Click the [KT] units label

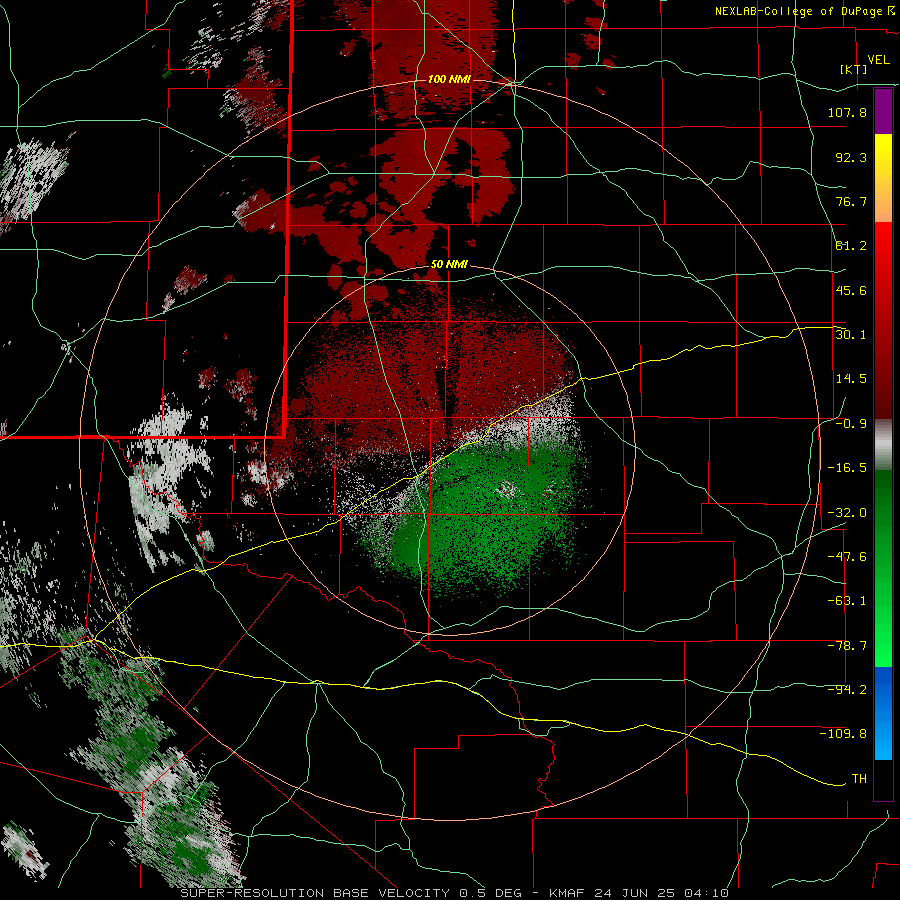pos(854,69)
